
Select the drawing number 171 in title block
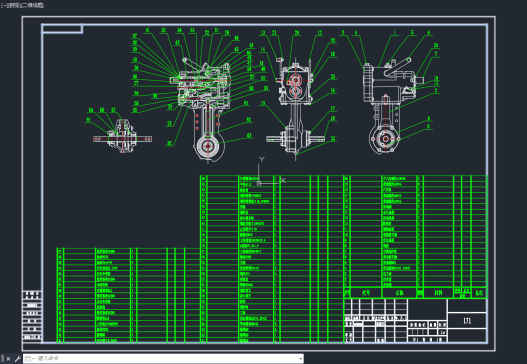pyautogui.click(x=467, y=321)
